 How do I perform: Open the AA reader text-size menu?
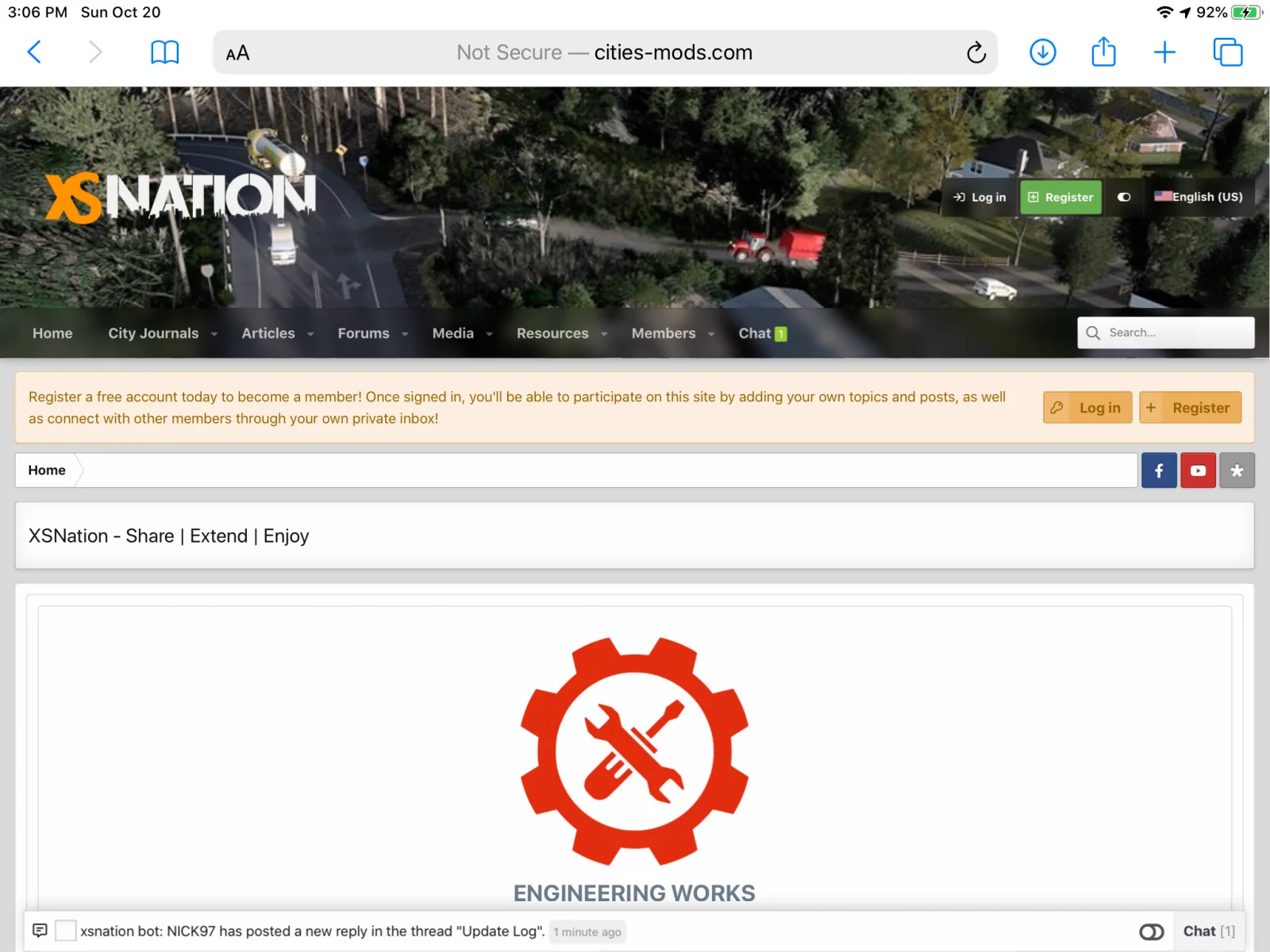click(237, 53)
